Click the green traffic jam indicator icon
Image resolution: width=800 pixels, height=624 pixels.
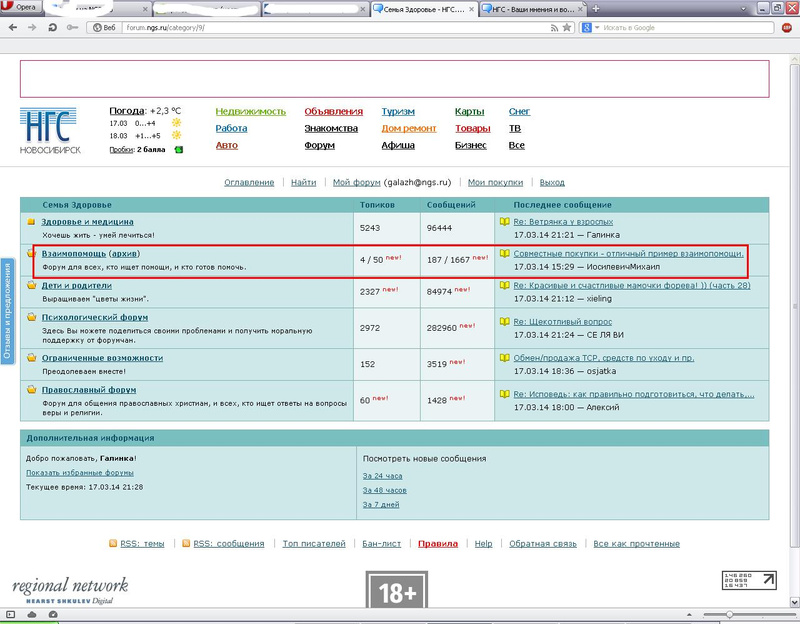(179, 149)
